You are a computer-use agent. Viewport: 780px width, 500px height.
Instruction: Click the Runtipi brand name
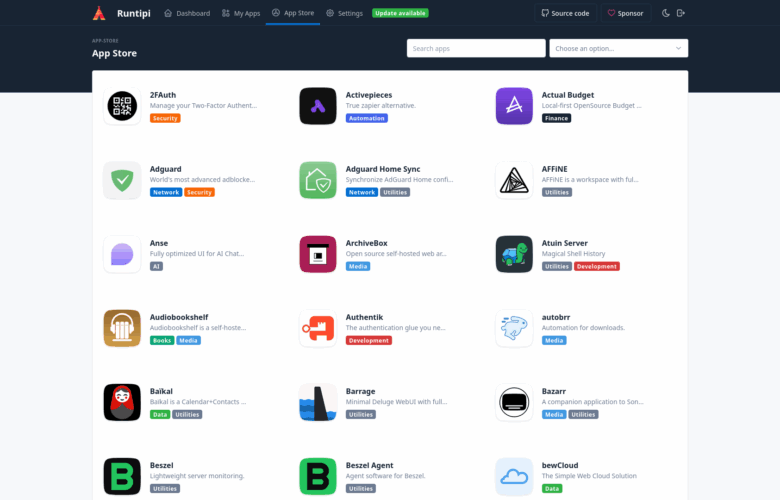pos(133,13)
